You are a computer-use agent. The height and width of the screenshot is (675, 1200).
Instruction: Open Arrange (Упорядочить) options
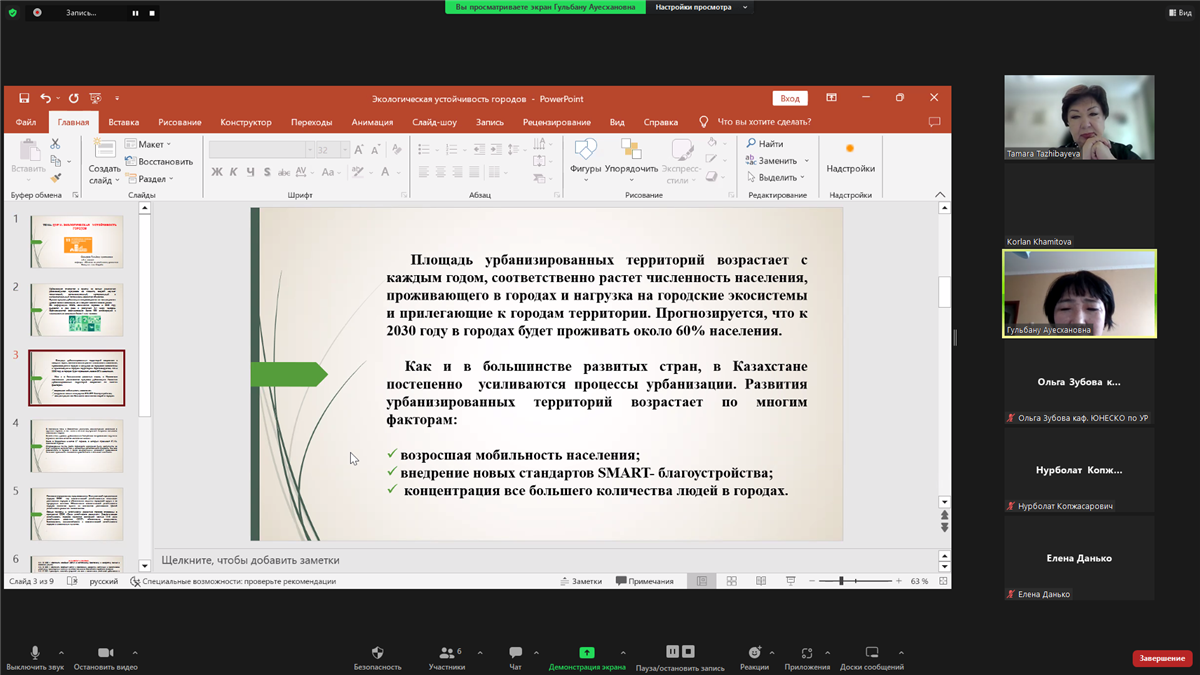click(631, 160)
